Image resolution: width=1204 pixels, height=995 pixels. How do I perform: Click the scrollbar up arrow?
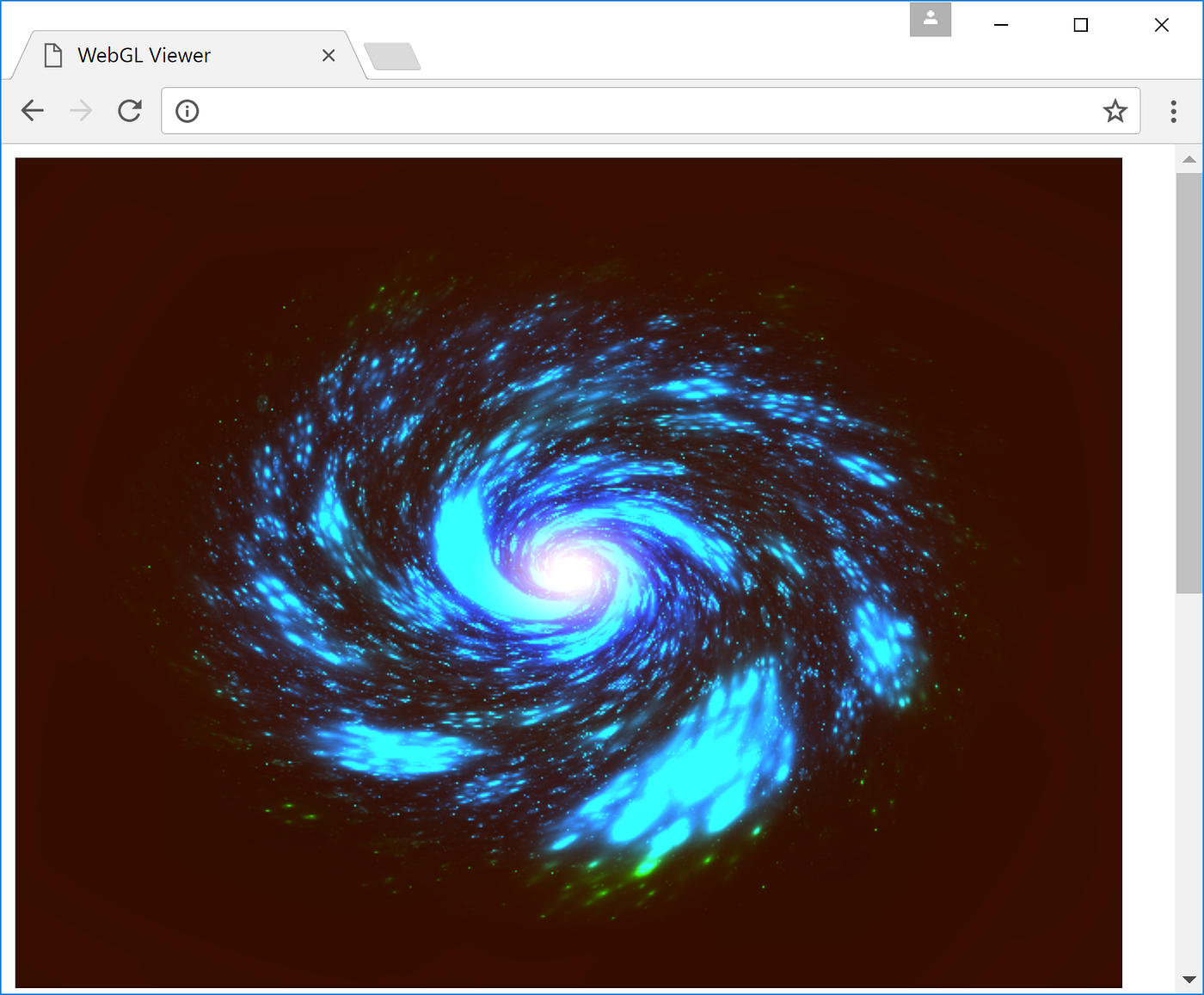tap(1189, 159)
